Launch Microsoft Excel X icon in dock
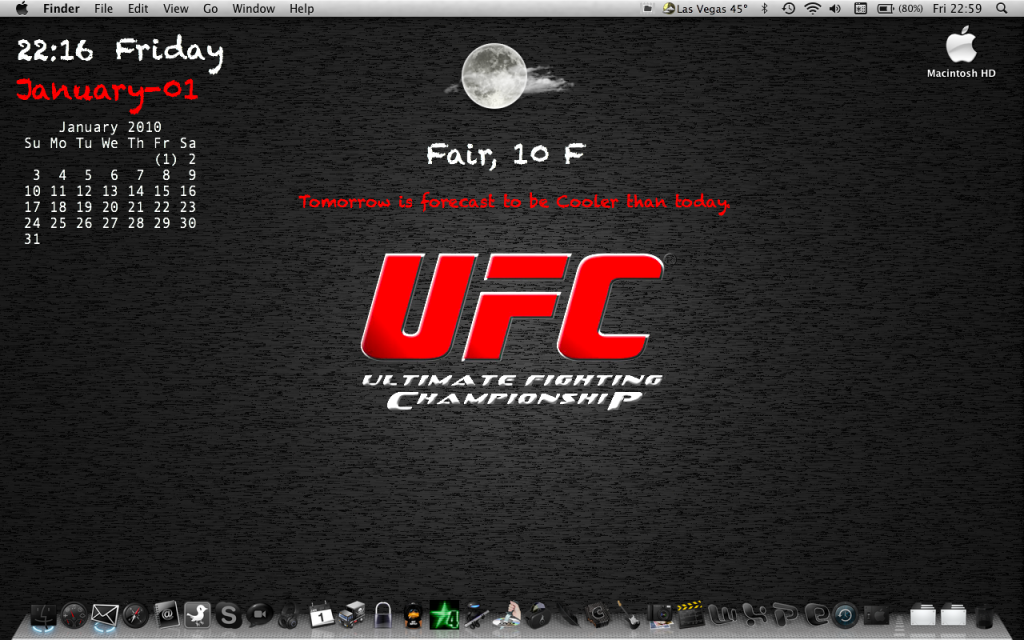The height and width of the screenshot is (640, 1024). (x=754, y=615)
